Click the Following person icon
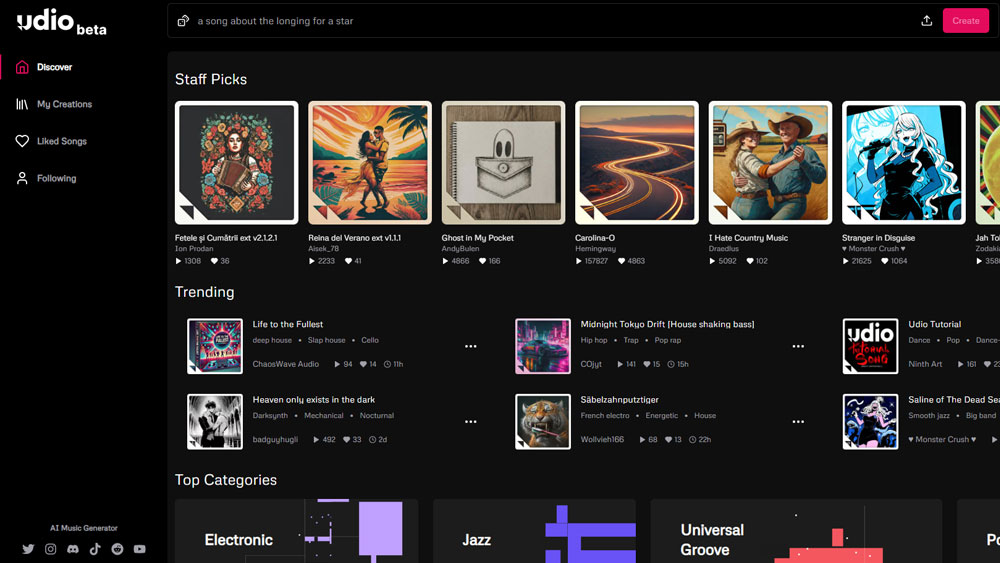The height and width of the screenshot is (563, 1000). [22, 179]
